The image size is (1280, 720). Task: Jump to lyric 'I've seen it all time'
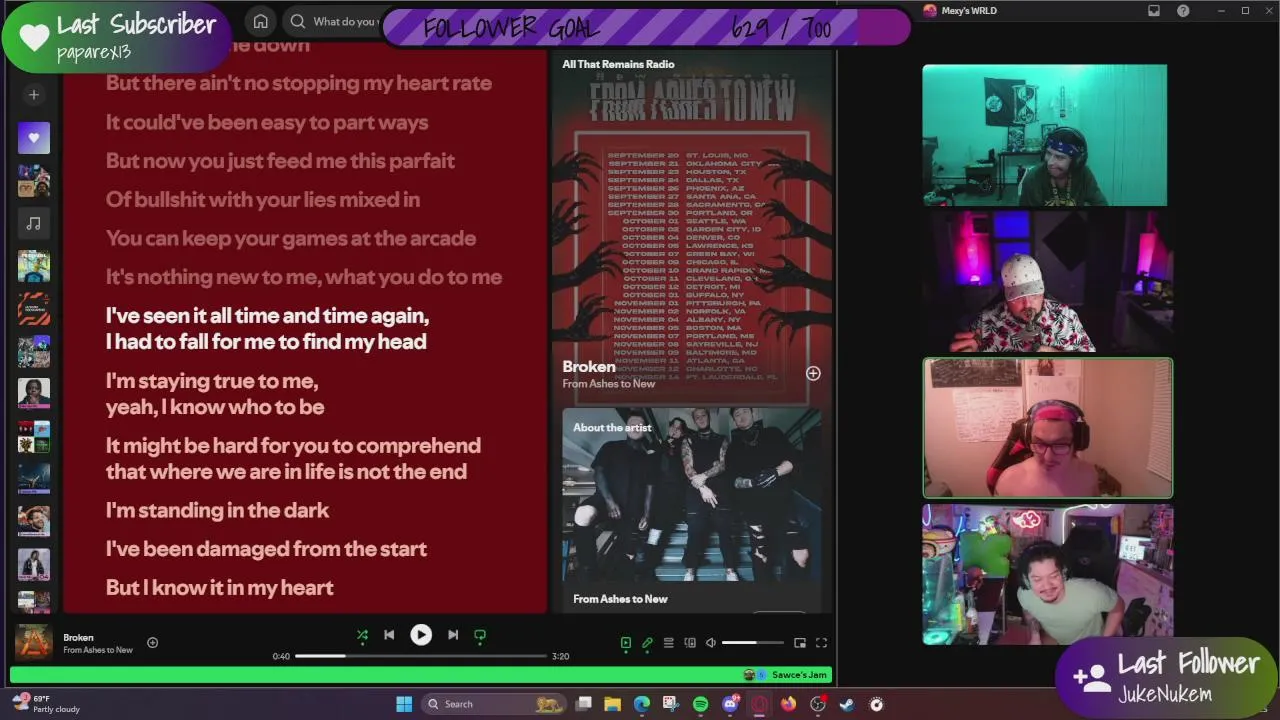(x=267, y=329)
